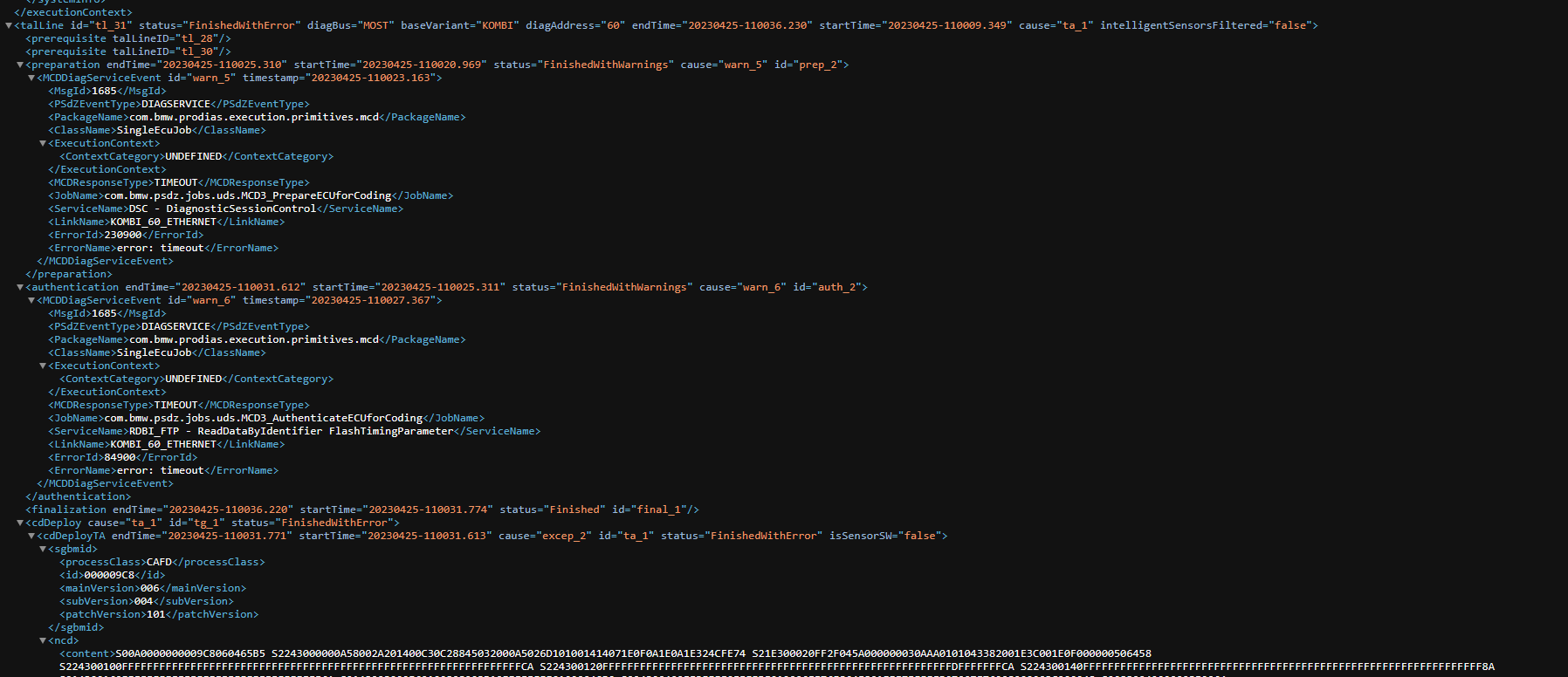This screenshot has height=677, width=1568.
Task: Collapse the preparation prep_2 node
Action: [x=20, y=65]
